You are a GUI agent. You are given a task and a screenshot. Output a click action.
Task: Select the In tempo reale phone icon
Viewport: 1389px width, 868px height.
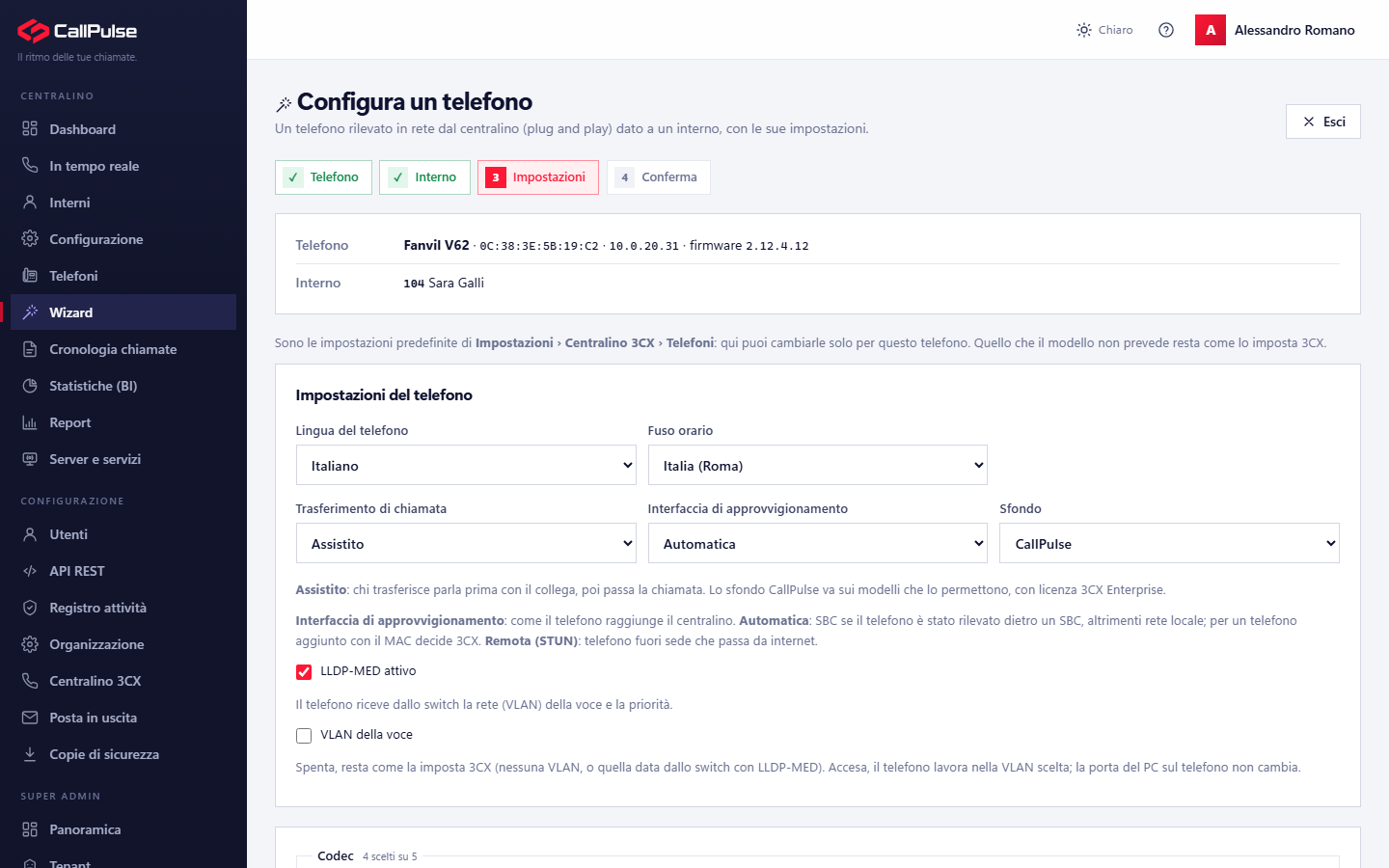tap(30, 166)
